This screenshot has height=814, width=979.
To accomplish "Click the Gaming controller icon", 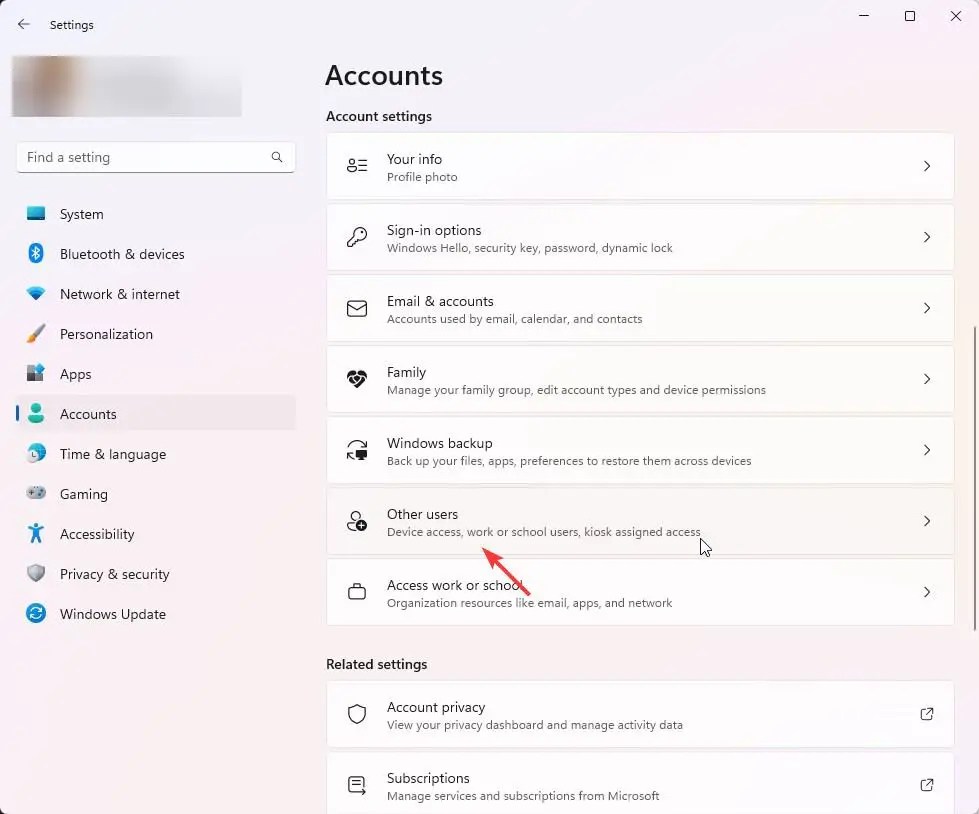I will (36, 494).
